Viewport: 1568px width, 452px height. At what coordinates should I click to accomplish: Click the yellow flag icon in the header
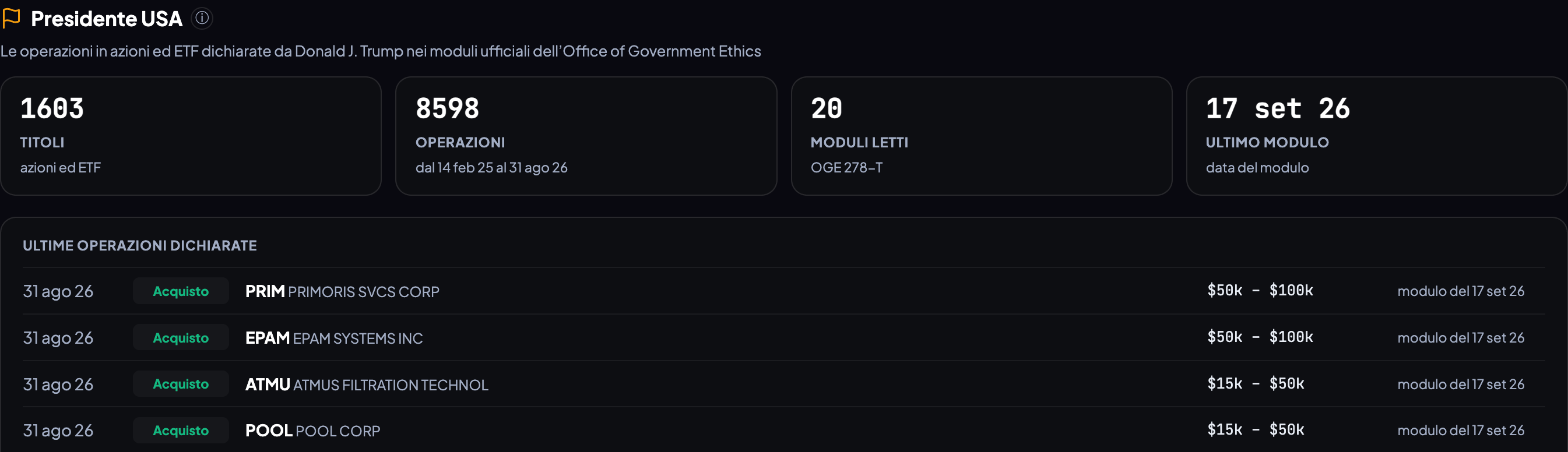click(12, 18)
